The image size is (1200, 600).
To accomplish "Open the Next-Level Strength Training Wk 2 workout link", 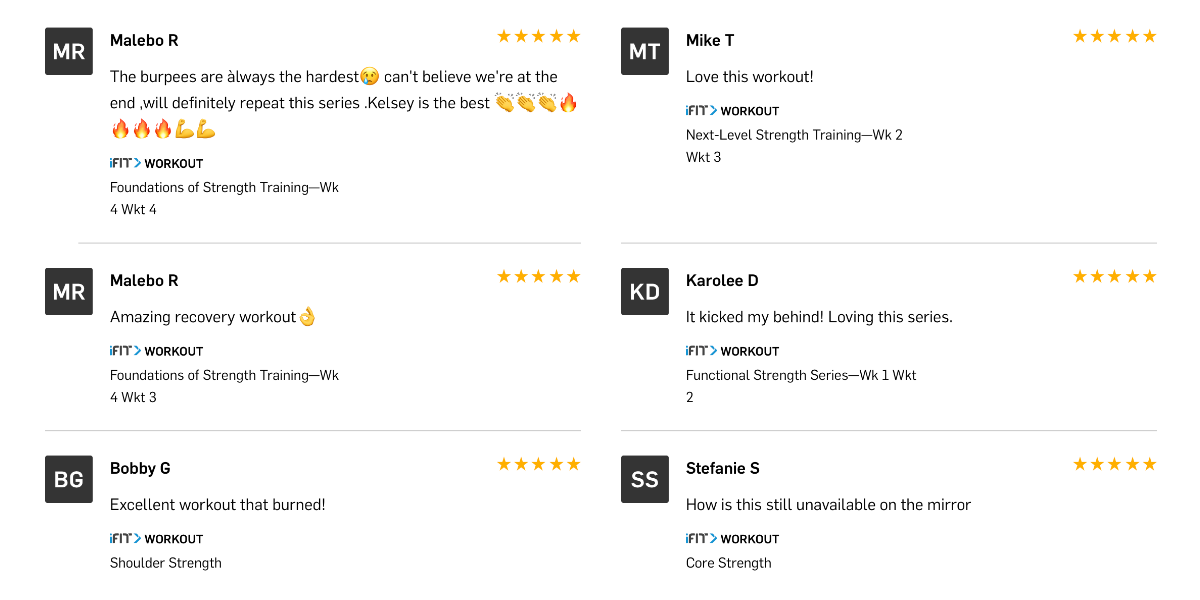I will pos(793,135).
